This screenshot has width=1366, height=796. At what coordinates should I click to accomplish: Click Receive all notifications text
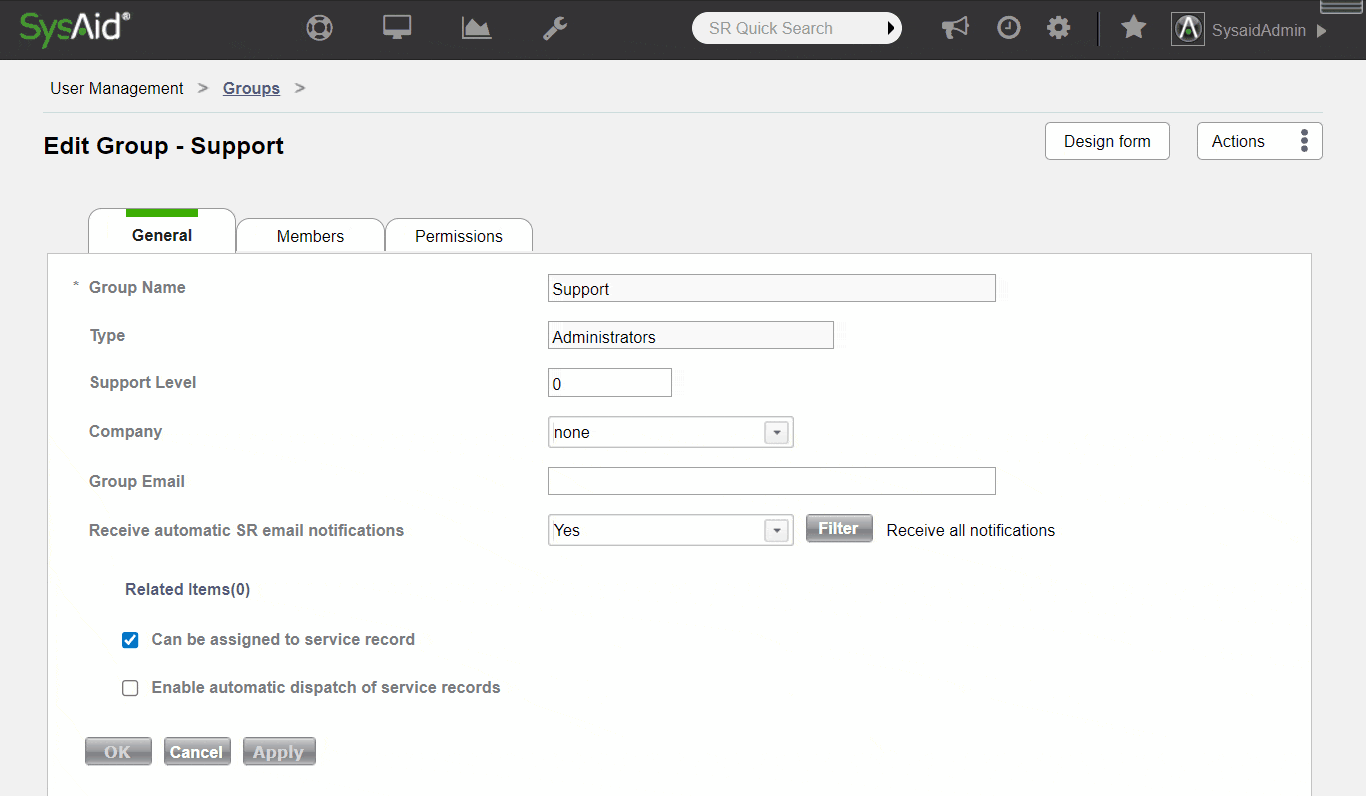click(971, 530)
